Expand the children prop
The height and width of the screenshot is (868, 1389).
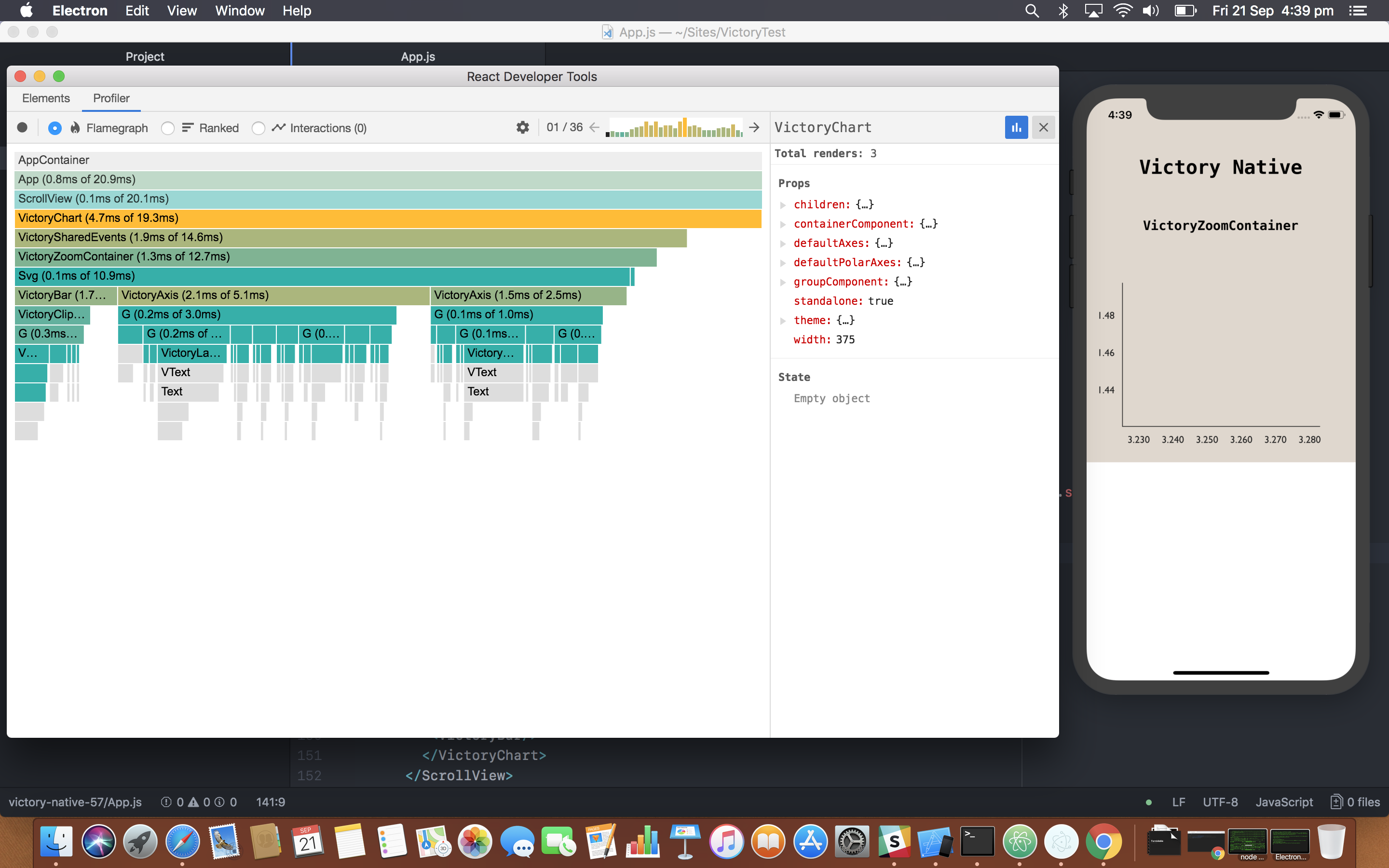click(x=783, y=205)
